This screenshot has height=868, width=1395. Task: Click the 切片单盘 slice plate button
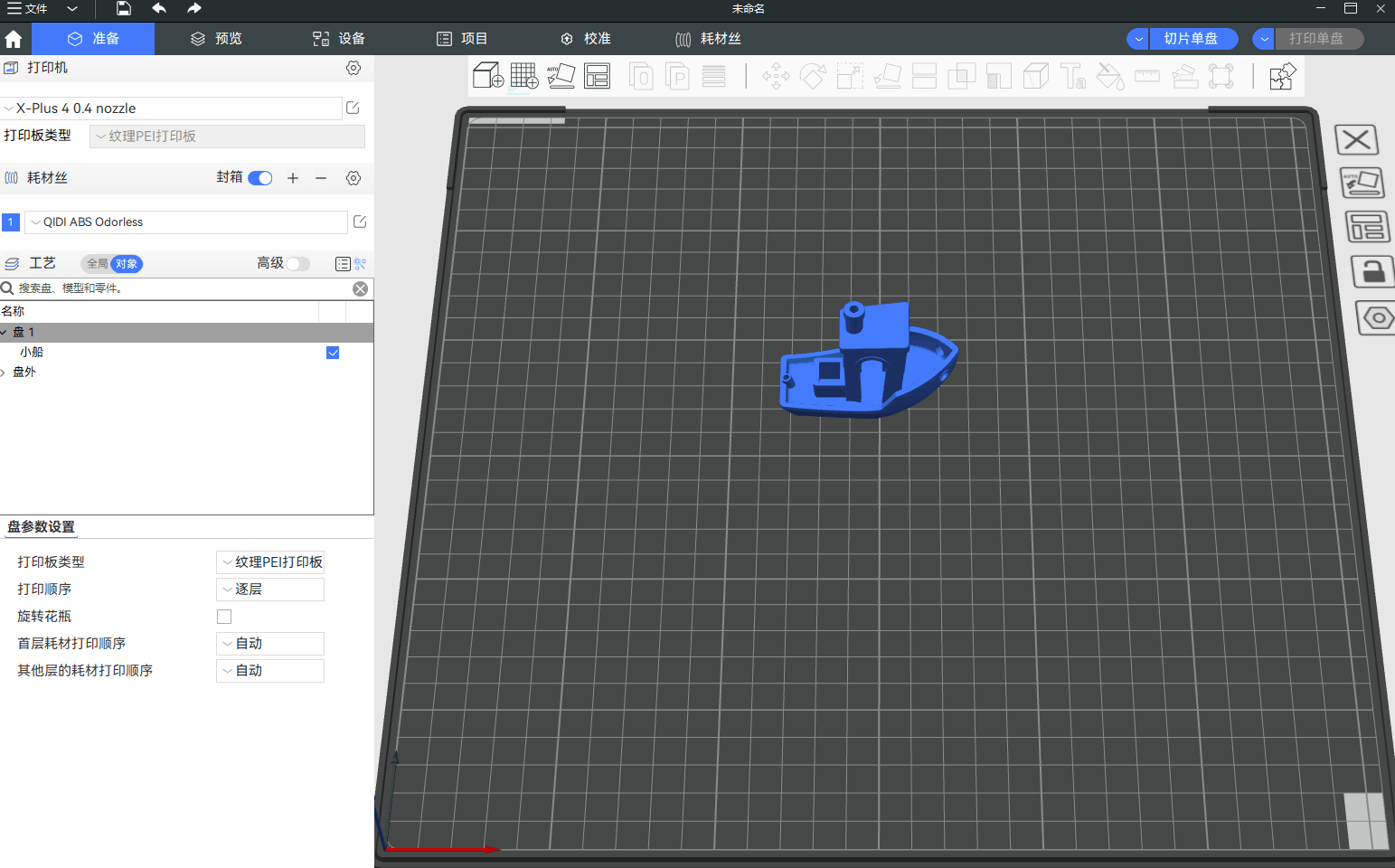[1191, 39]
